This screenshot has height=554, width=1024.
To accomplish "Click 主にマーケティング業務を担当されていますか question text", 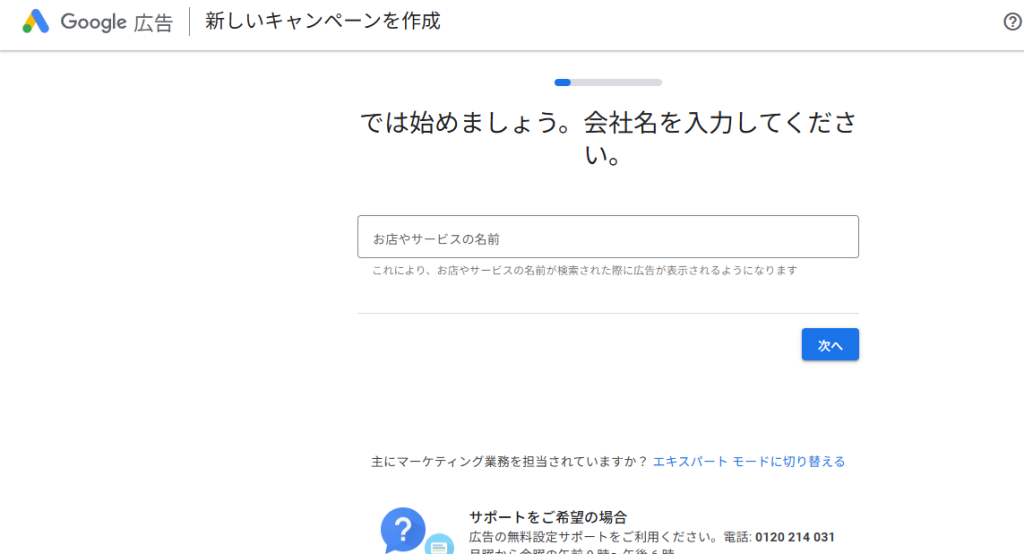I will coord(509,462).
